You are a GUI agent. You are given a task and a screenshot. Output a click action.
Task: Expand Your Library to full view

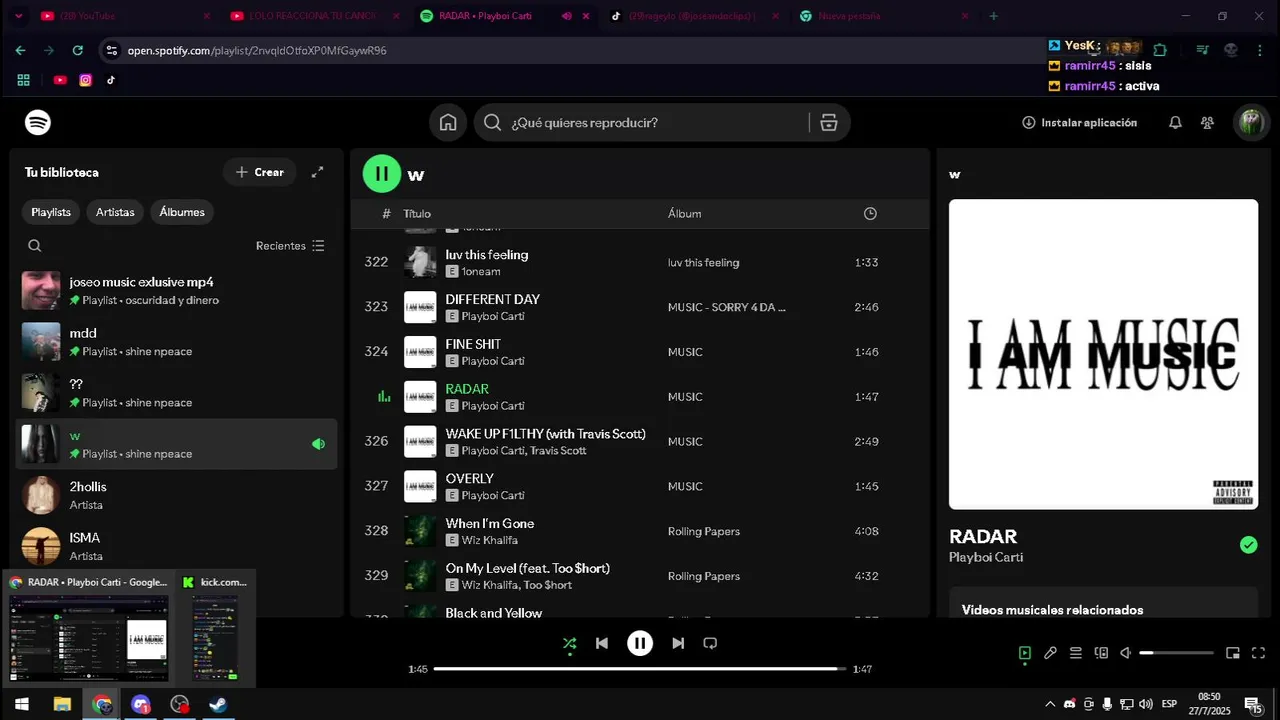pyautogui.click(x=317, y=172)
